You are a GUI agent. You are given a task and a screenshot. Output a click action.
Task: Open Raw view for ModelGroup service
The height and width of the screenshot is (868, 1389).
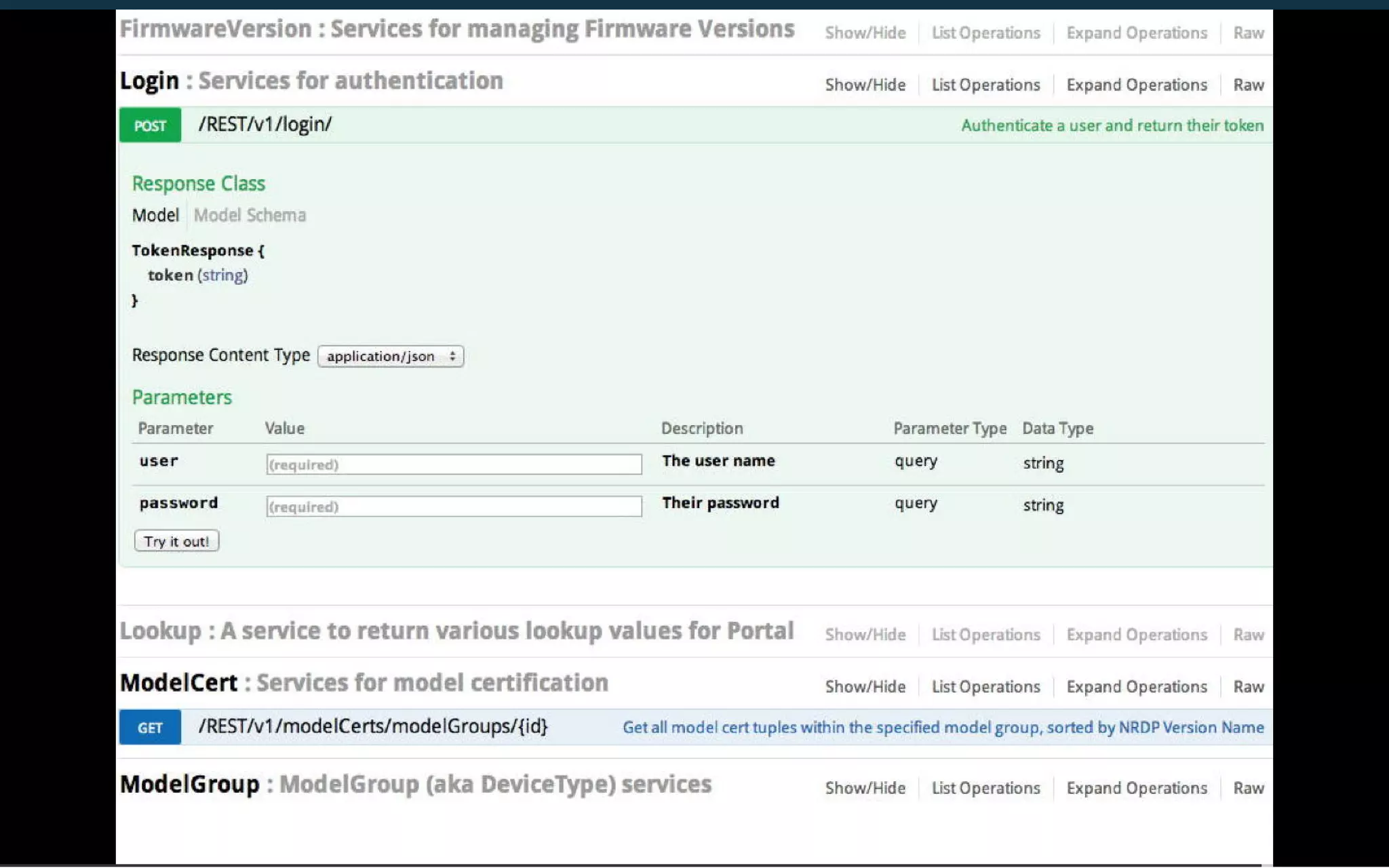[1248, 788]
